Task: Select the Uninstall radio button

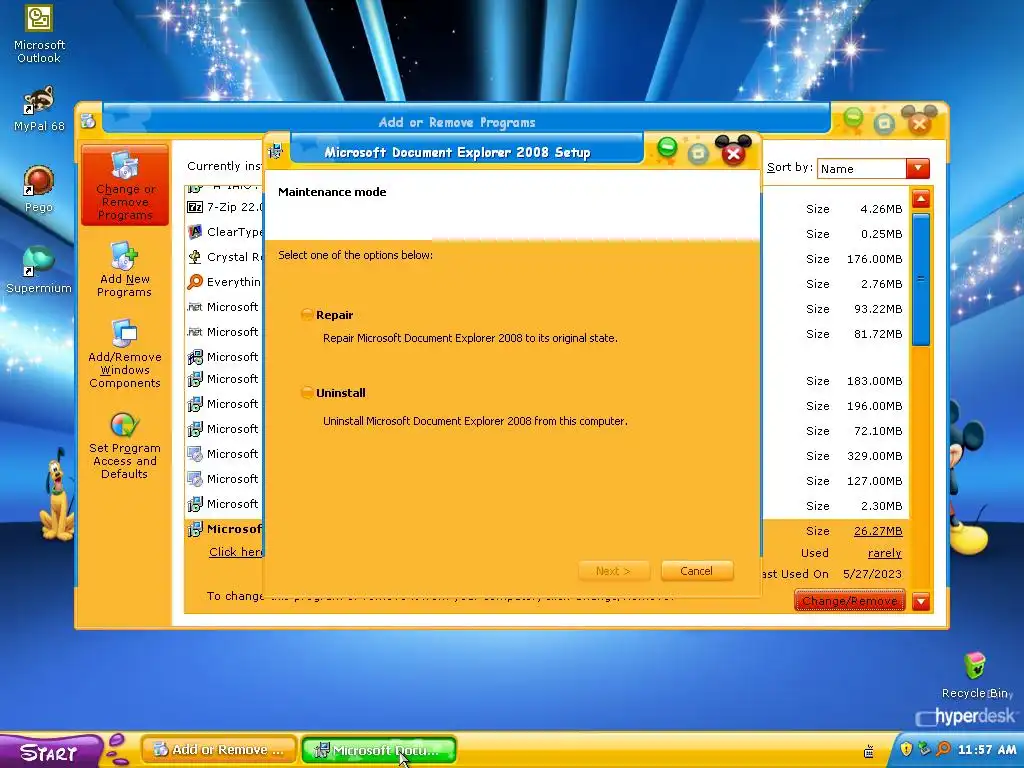Action: tap(307, 392)
